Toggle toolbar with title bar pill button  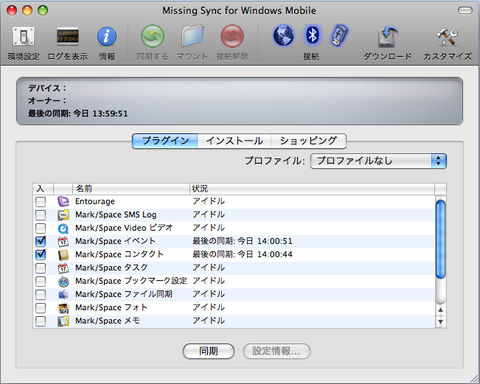pos(465,10)
